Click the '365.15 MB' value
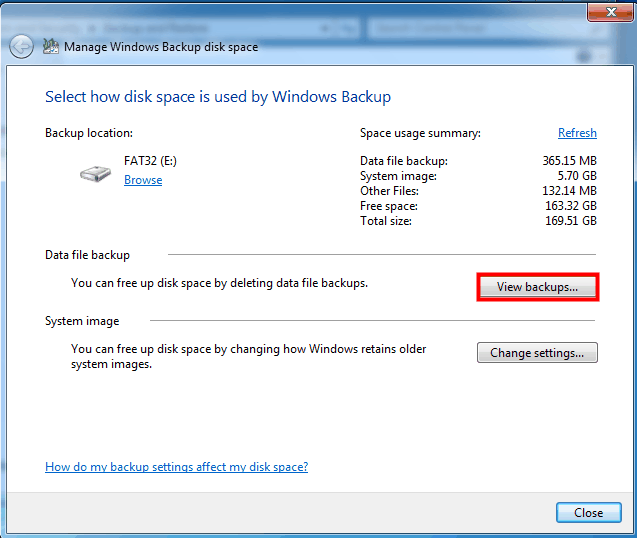Screen dimensions: 637x538 (x=570, y=161)
